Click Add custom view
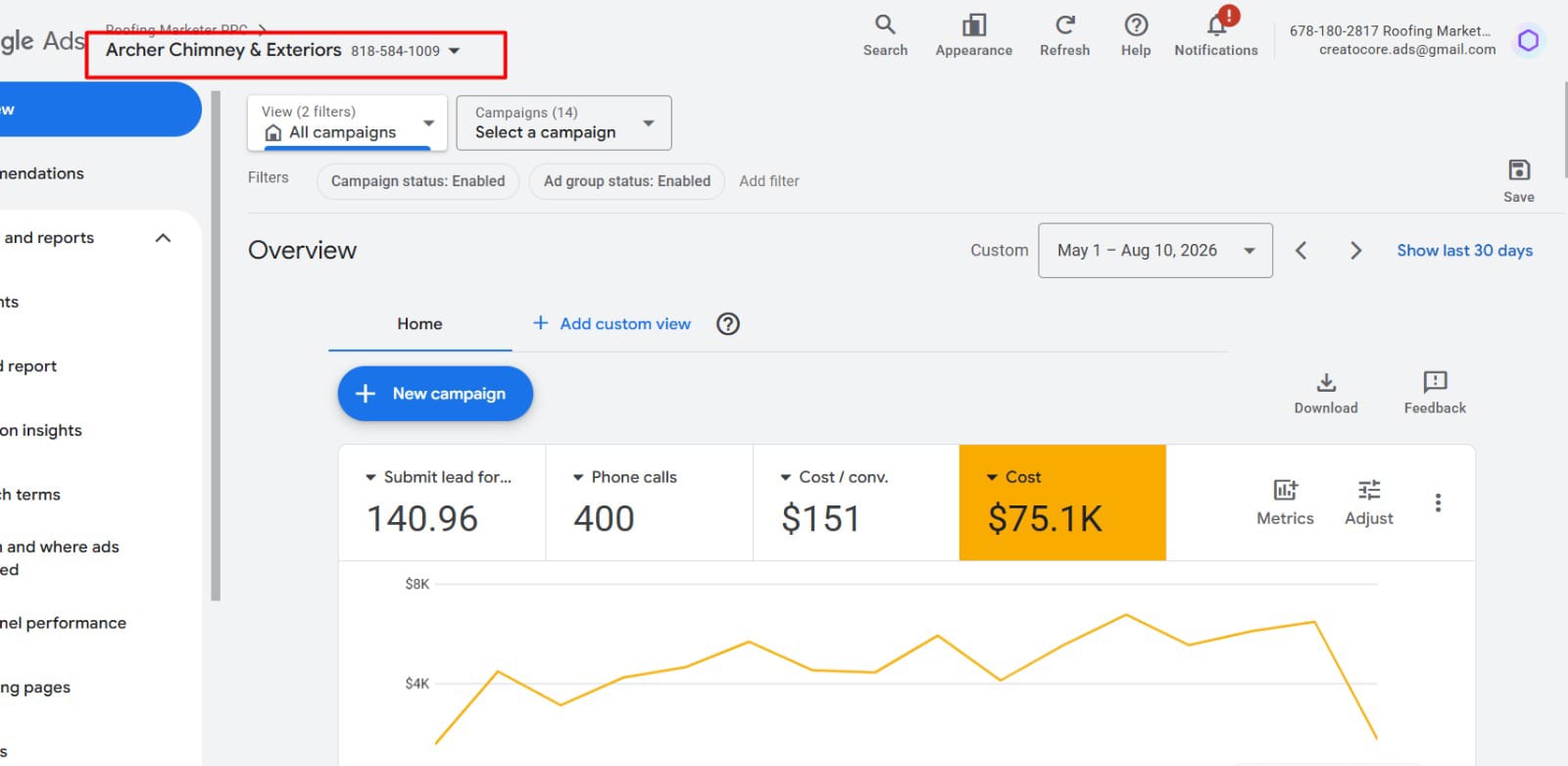 point(612,324)
